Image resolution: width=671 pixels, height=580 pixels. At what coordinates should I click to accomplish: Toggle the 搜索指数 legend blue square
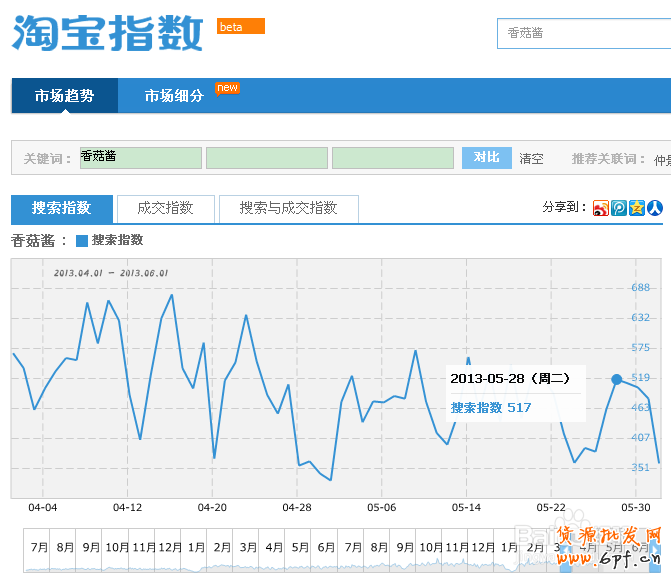point(82,240)
